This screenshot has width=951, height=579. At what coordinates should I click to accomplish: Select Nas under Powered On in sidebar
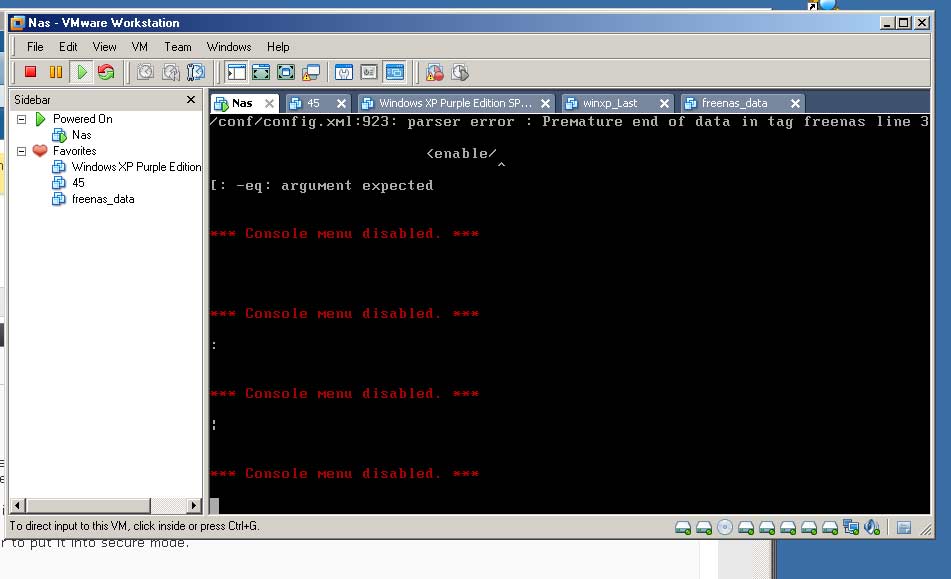(81, 135)
